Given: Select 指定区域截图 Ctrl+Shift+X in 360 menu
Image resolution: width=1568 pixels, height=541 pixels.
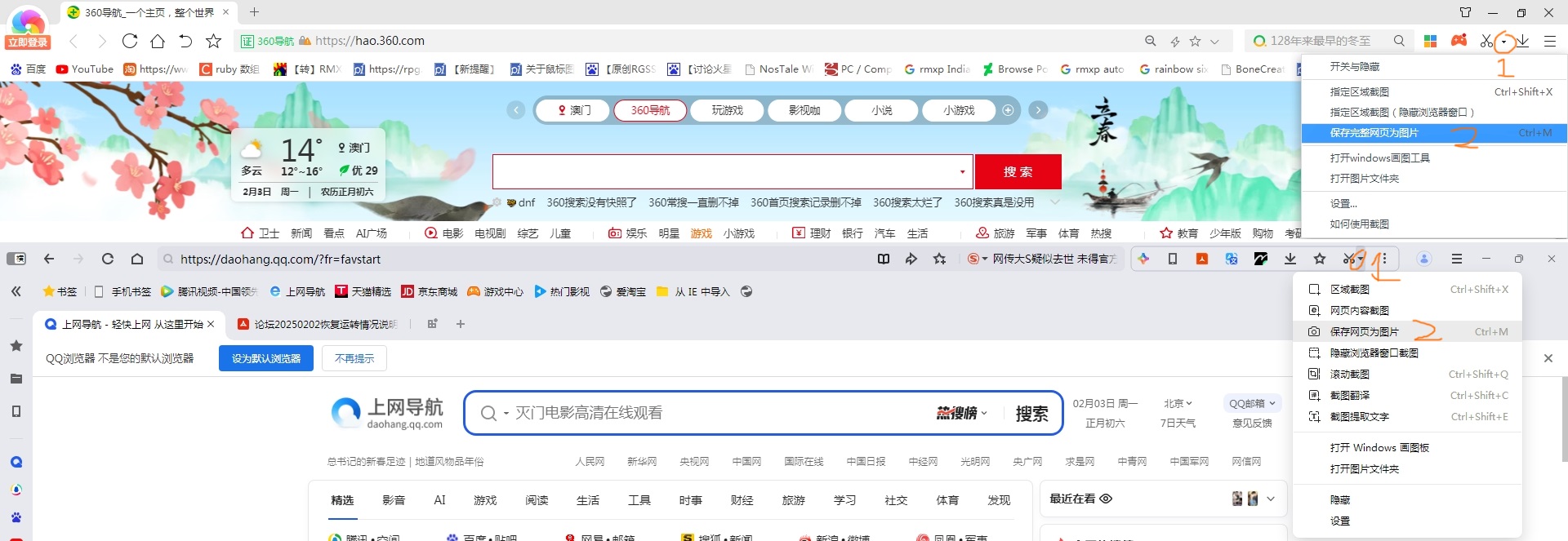Looking at the screenshot, I should (1433, 91).
